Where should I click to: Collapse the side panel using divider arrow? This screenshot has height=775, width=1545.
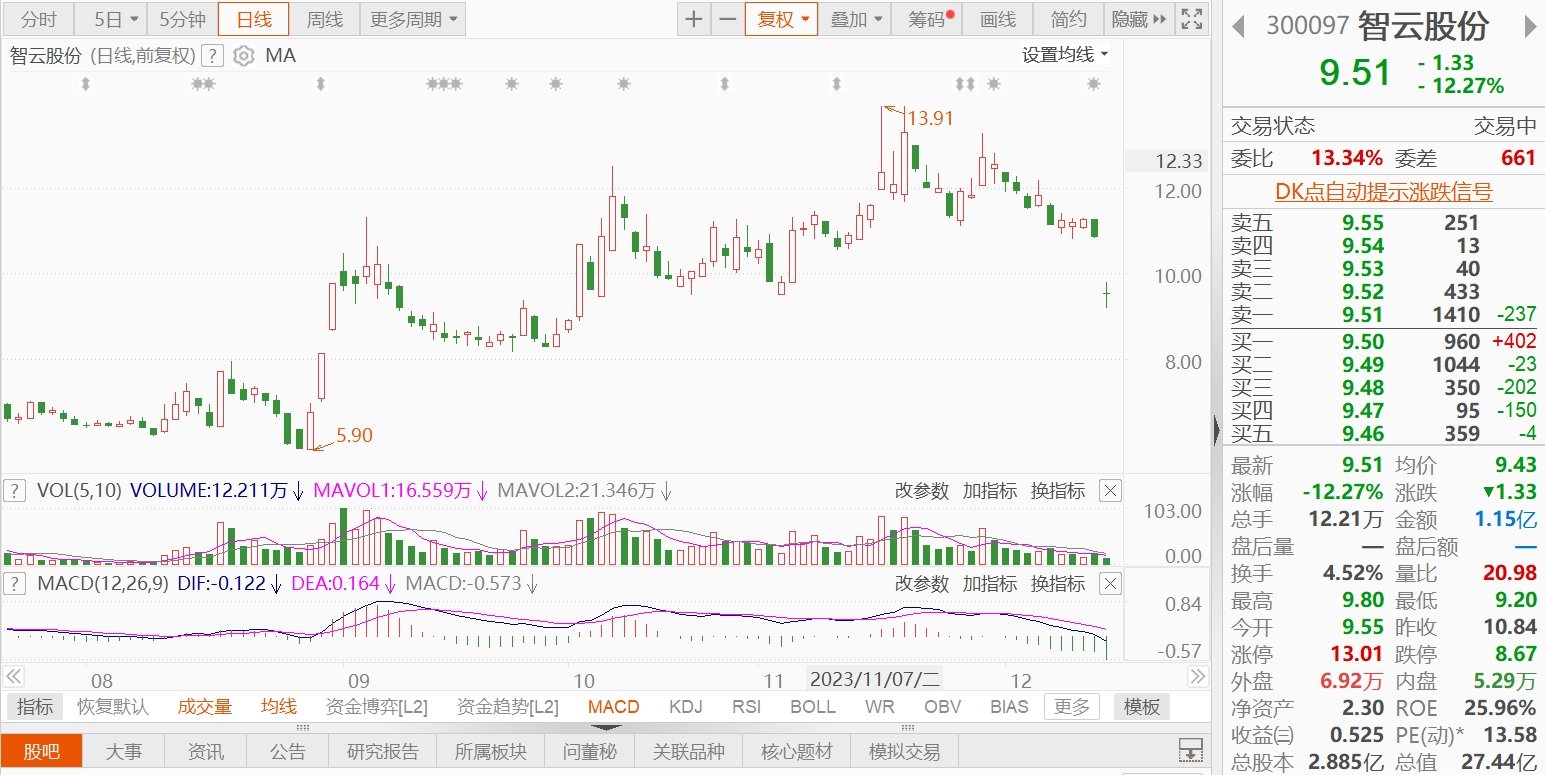click(1216, 430)
